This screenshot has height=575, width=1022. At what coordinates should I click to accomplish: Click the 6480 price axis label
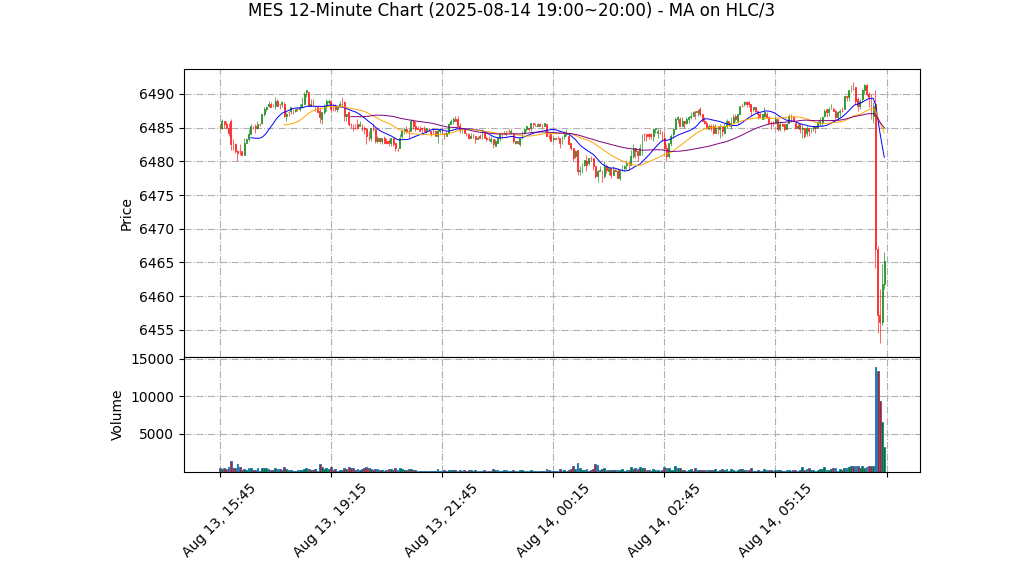[156, 162]
